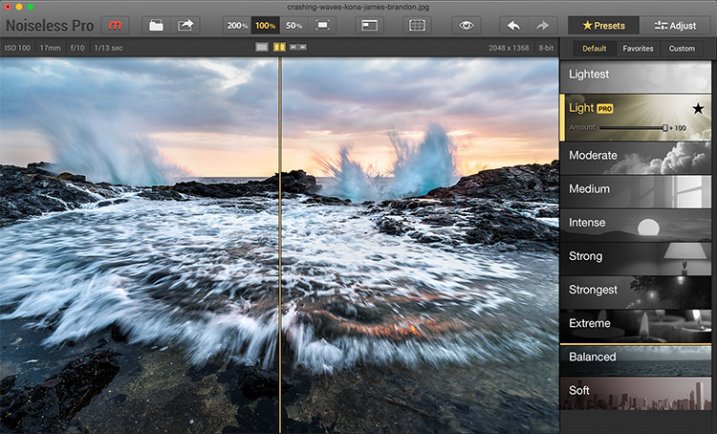Image resolution: width=717 pixels, height=434 pixels.
Task: Enable the split before/after compare view
Action: tap(280, 47)
